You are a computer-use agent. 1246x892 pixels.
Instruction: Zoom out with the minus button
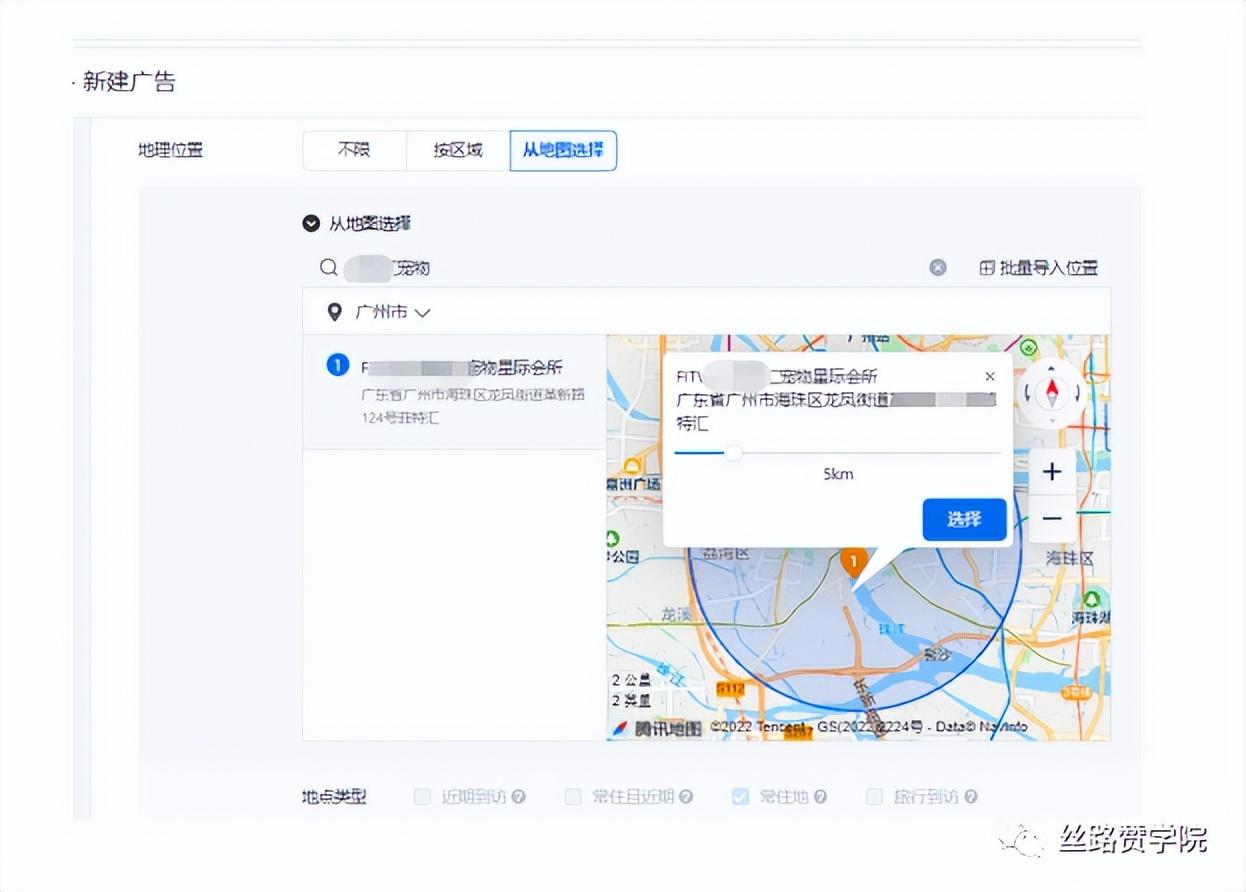click(1052, 519)
